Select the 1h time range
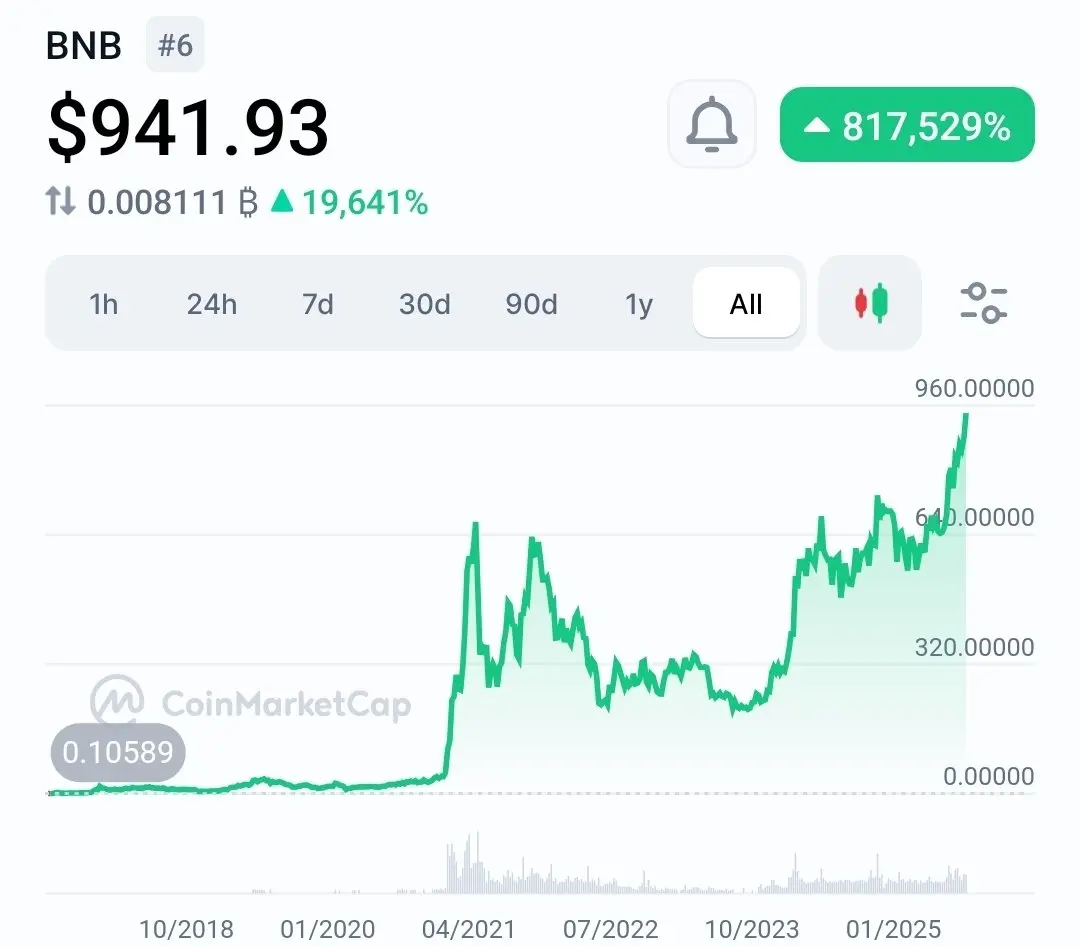The image size is (1080, 947). coord(103,304)
